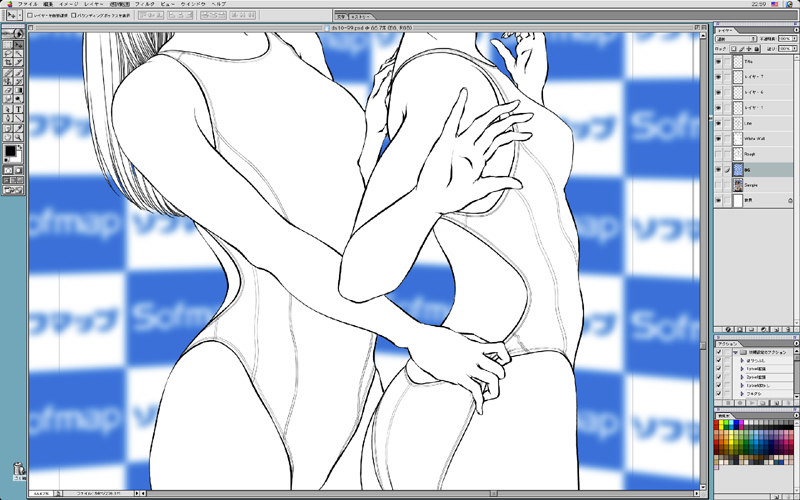This screenshot has height=500, width=800.
Task: Open the ウィンドウ menu
Action: pos(193,4)
